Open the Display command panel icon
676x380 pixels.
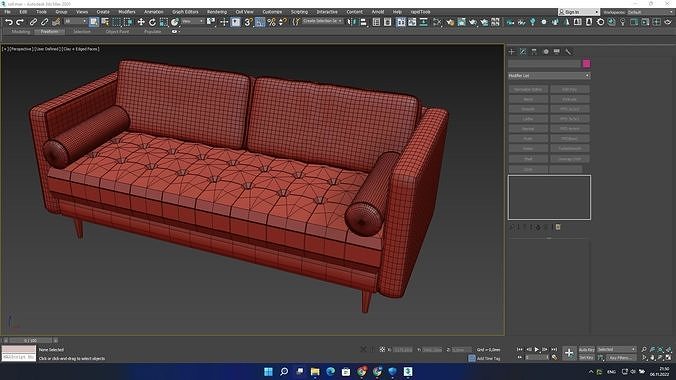click(x=557, y=52)
